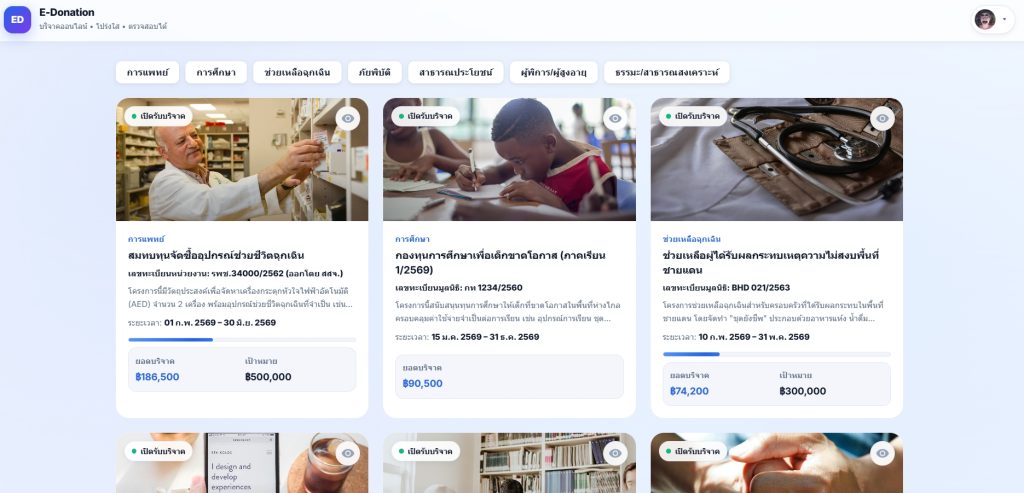Viewport: 1024px width, 493px height.
Task: Open the สมทบทุนจัดซื้ออุปกรณ์ช่วยชีวิตฉุกเฉิน project title
Action: [216, 255]
